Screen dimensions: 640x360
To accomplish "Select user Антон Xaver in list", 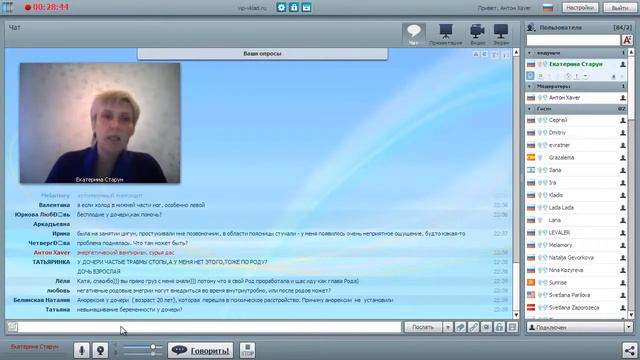I will click(576, 98).
